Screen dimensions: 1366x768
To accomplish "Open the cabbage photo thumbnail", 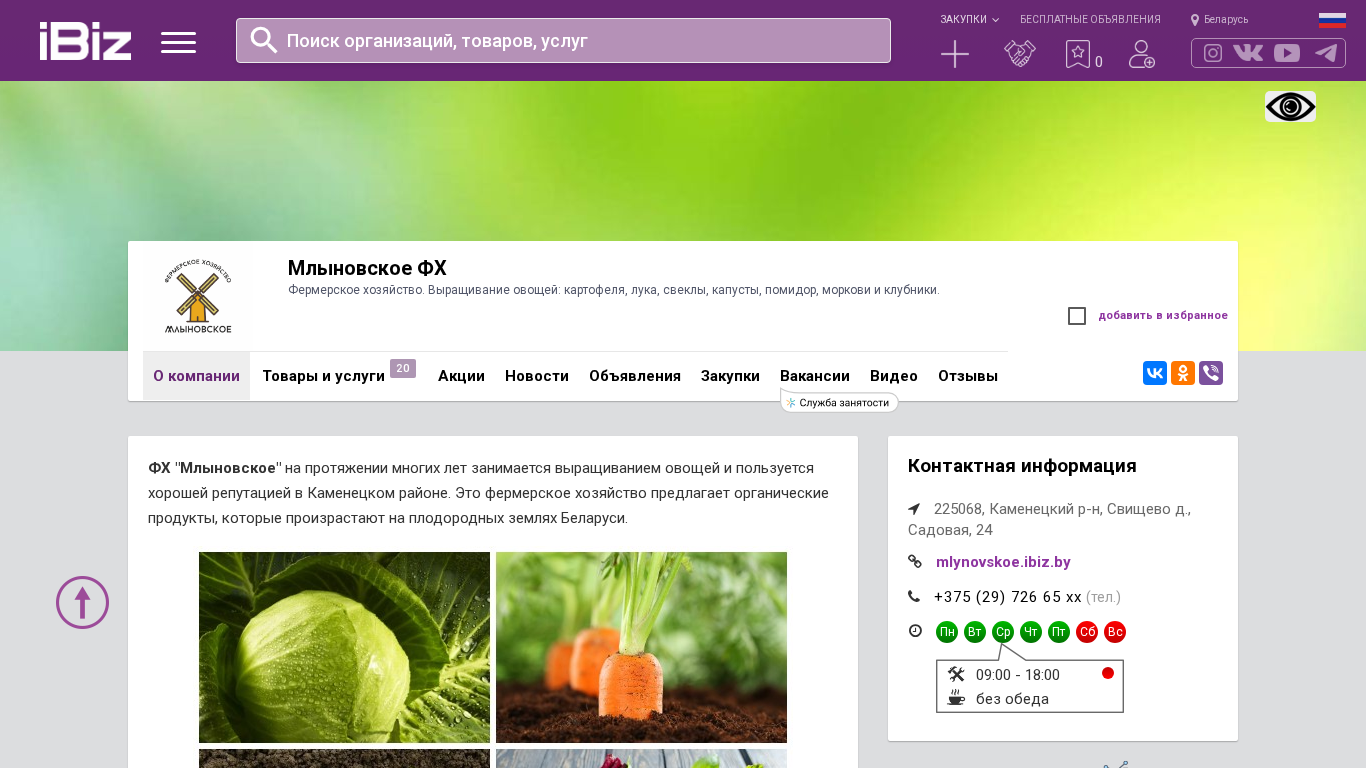I will click(x=344, y=647).
